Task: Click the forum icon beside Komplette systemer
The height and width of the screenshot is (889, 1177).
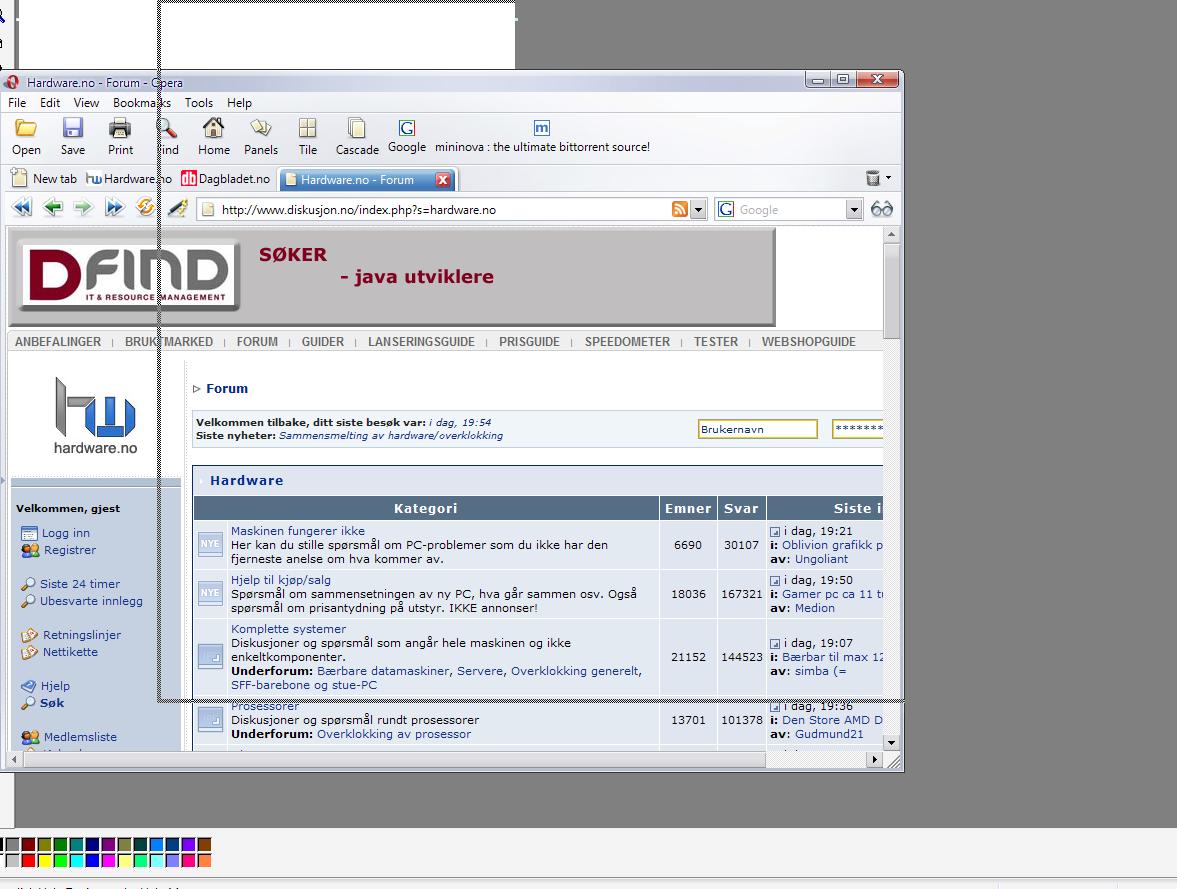Action: pos(210,656)
